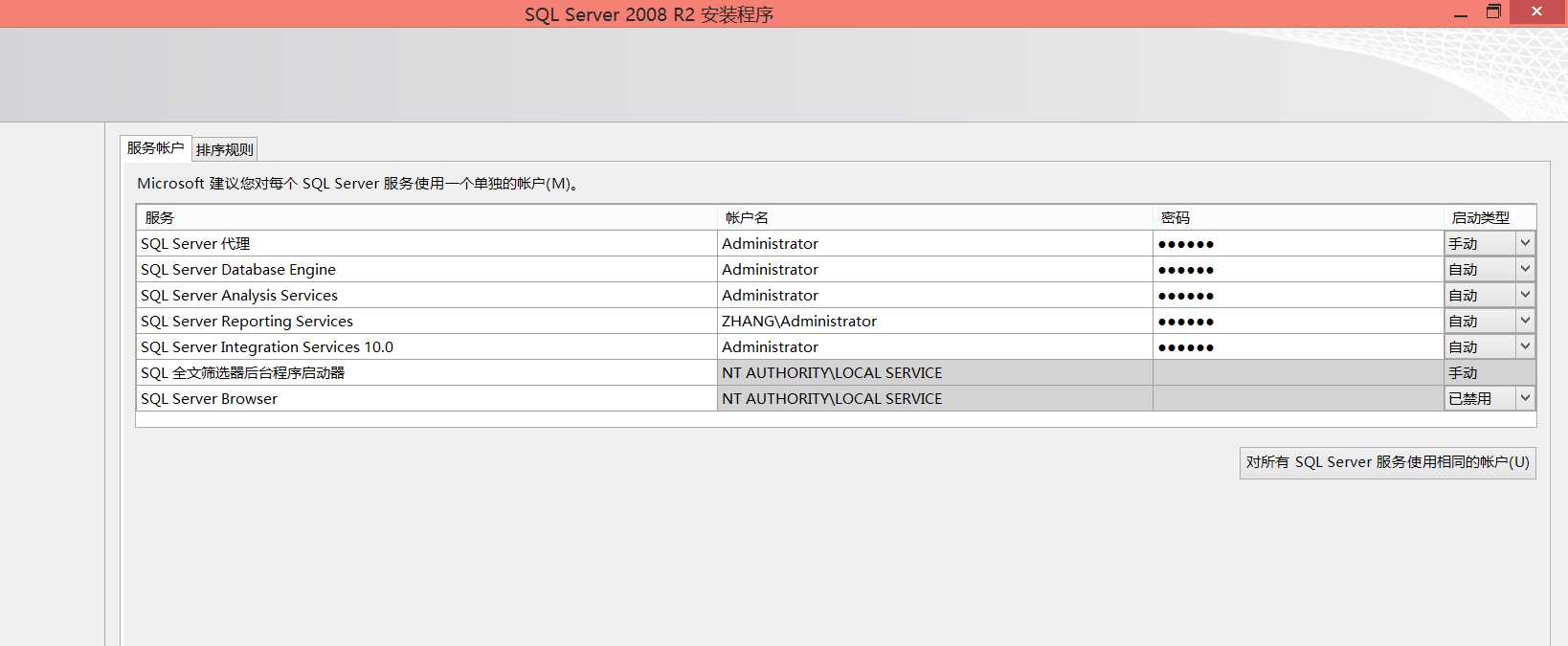The image size is (1568, 646).
Task: Click the 帐户名 column header
Action: tap(934, 217)
